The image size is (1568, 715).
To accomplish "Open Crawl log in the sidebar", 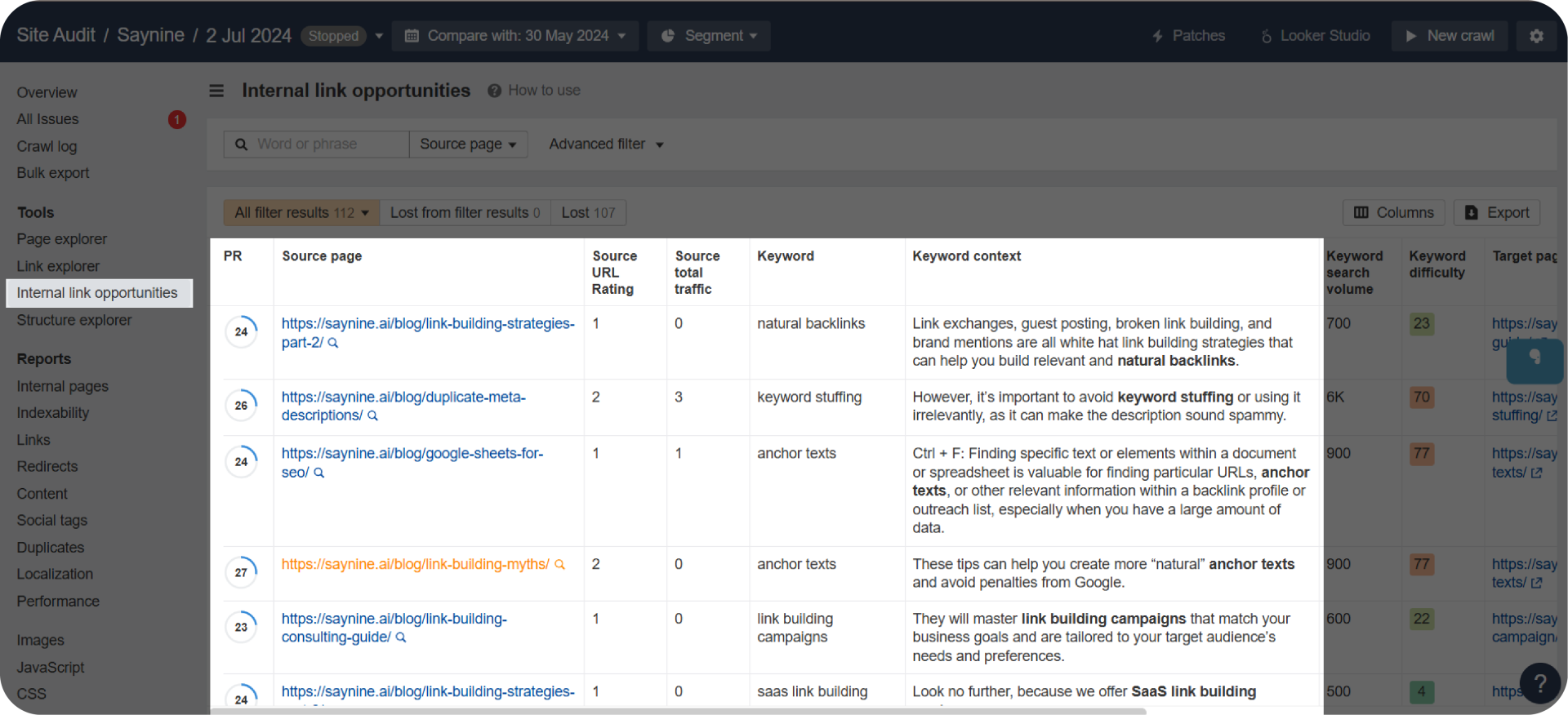I will tap(47, 147).
